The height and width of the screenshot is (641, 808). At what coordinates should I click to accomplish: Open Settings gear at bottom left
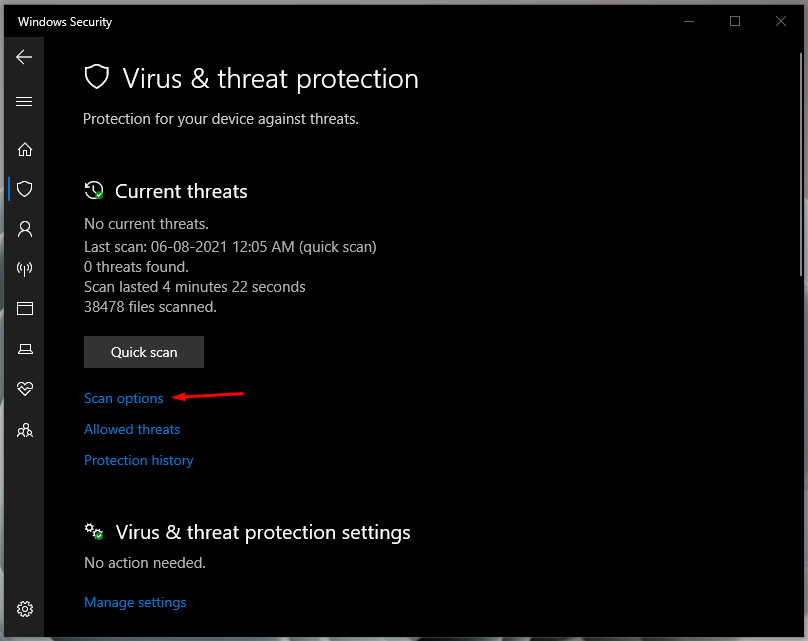tap(25, 609)
